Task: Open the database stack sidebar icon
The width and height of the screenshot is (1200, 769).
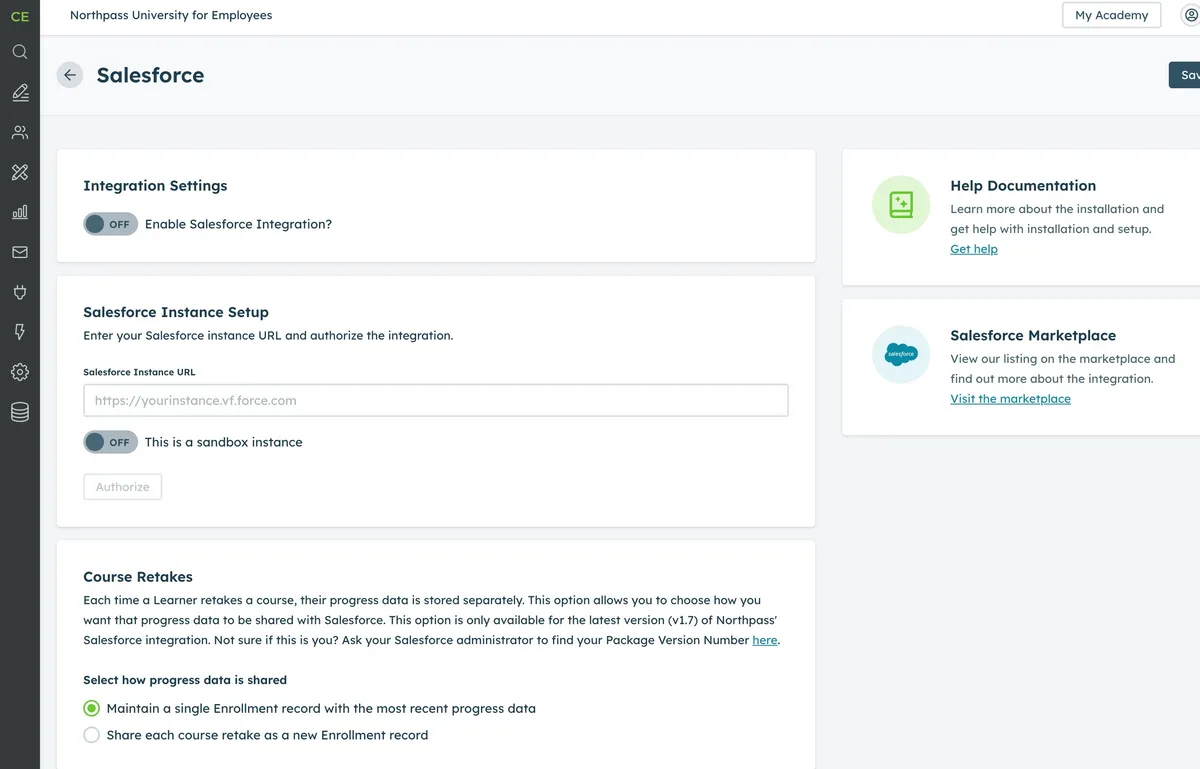Action: coord(19,412)
